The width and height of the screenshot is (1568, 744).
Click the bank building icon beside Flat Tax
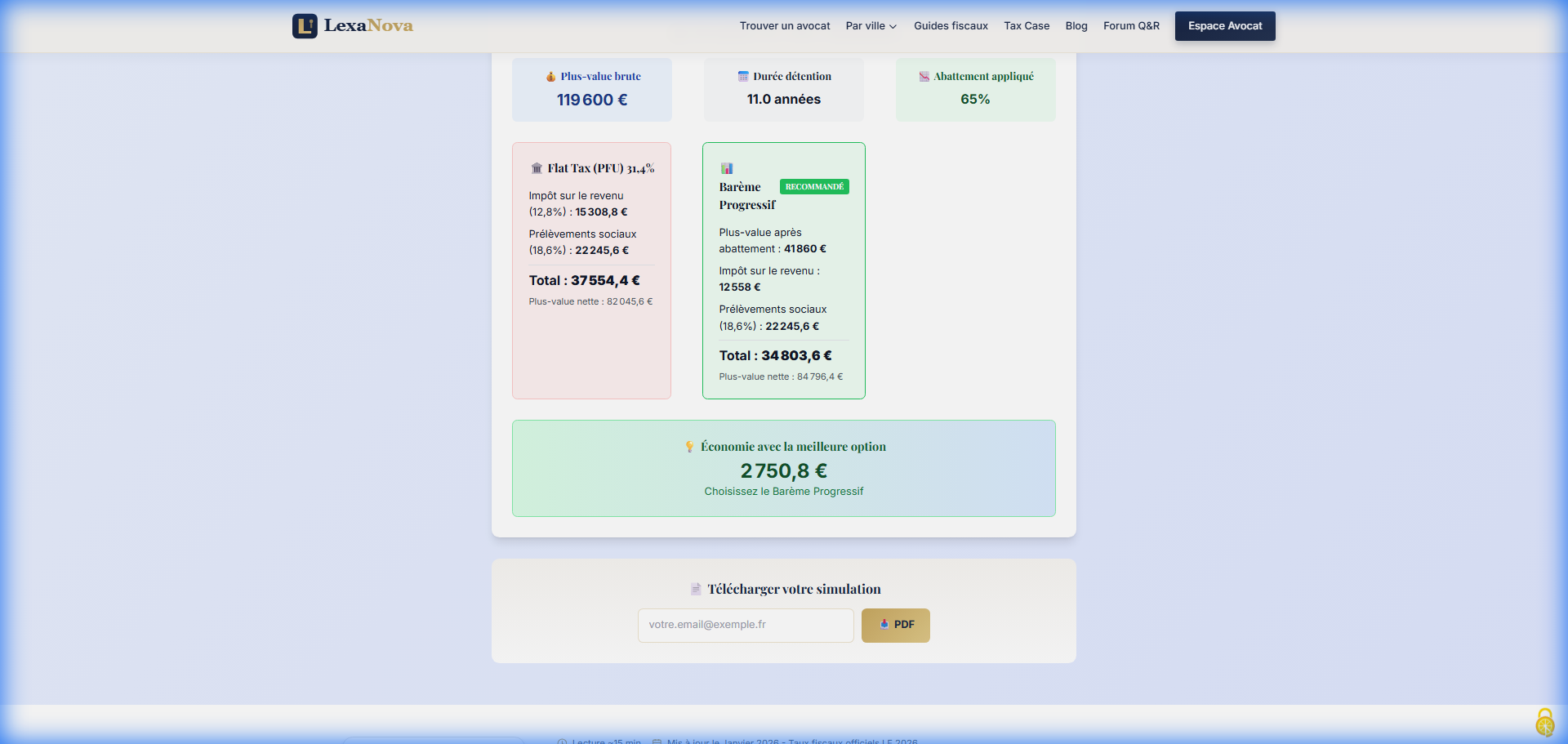537,168
